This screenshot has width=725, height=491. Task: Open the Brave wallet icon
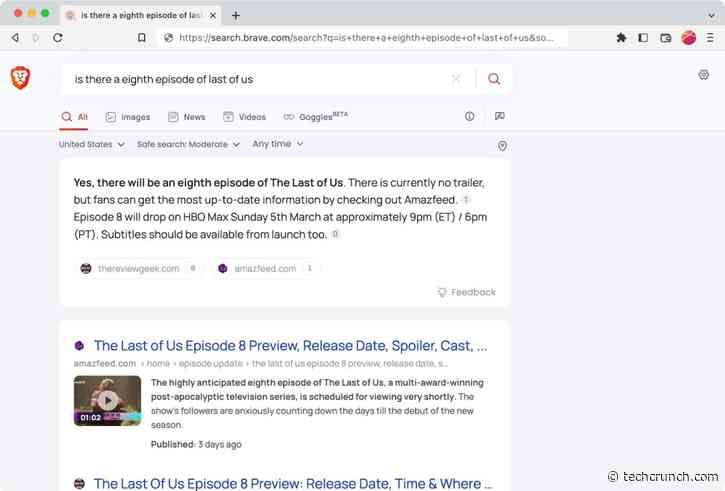click(666, 37)
